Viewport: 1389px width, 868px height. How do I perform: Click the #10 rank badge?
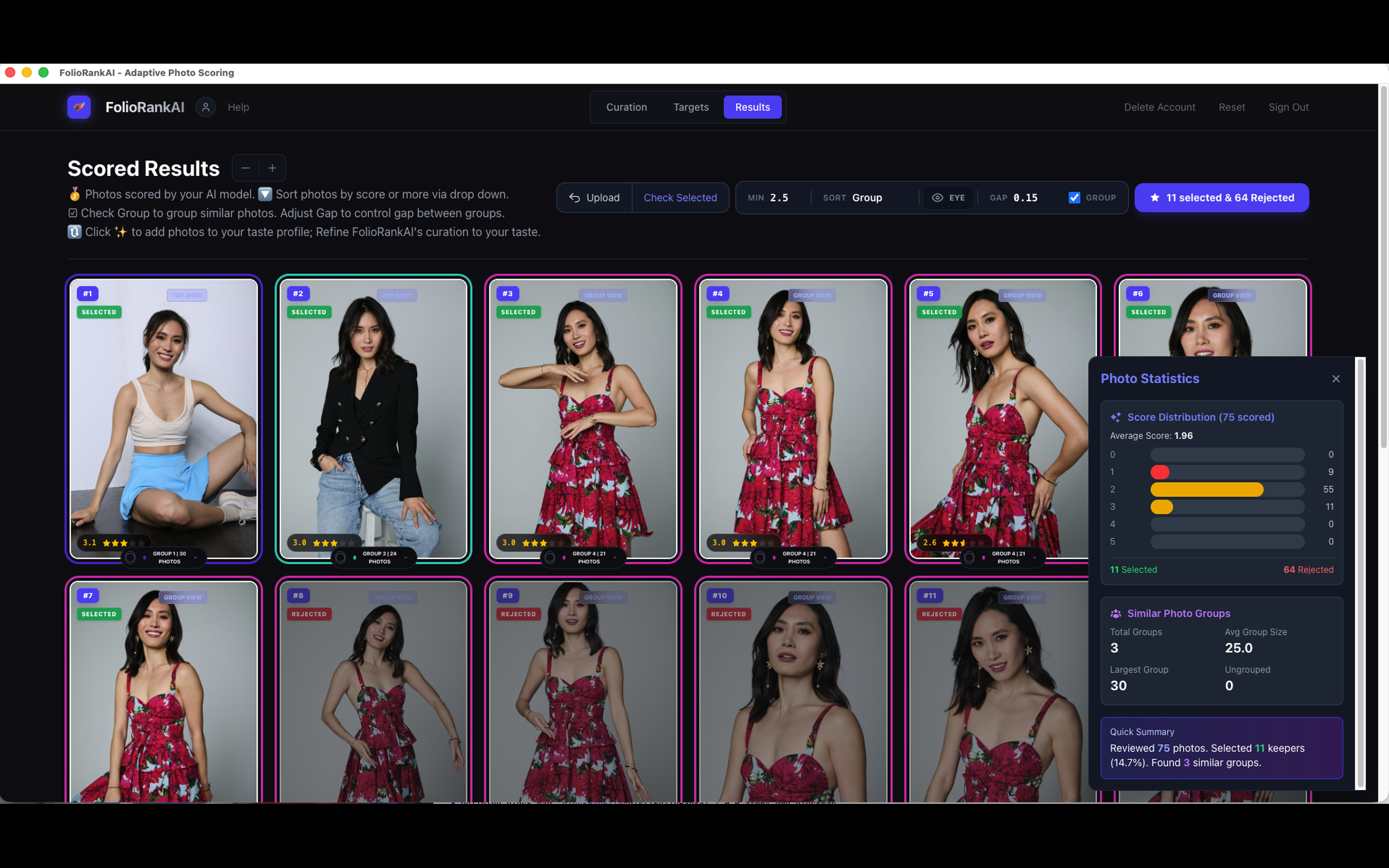pyautogui.click(x=720, y=596)
